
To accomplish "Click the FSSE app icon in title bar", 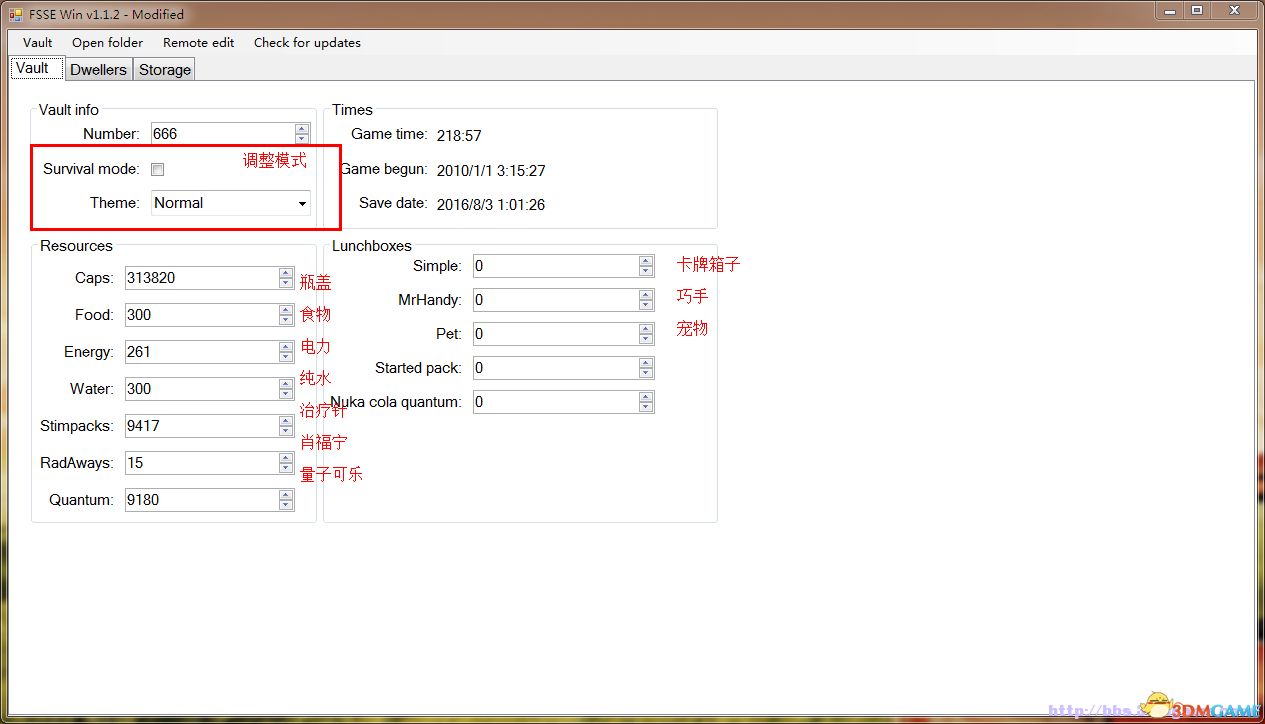I will (x=15, y=15).
